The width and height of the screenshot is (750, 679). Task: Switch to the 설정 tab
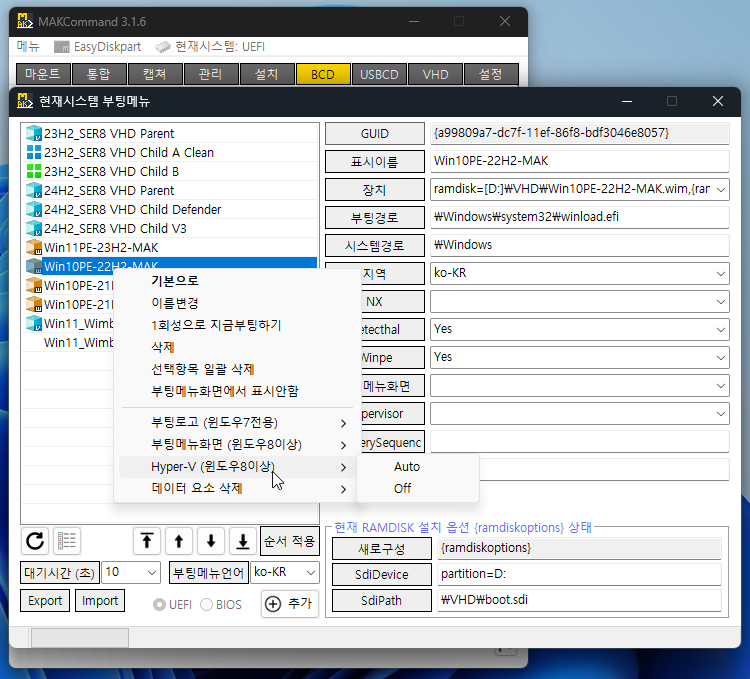click(491, 74)
